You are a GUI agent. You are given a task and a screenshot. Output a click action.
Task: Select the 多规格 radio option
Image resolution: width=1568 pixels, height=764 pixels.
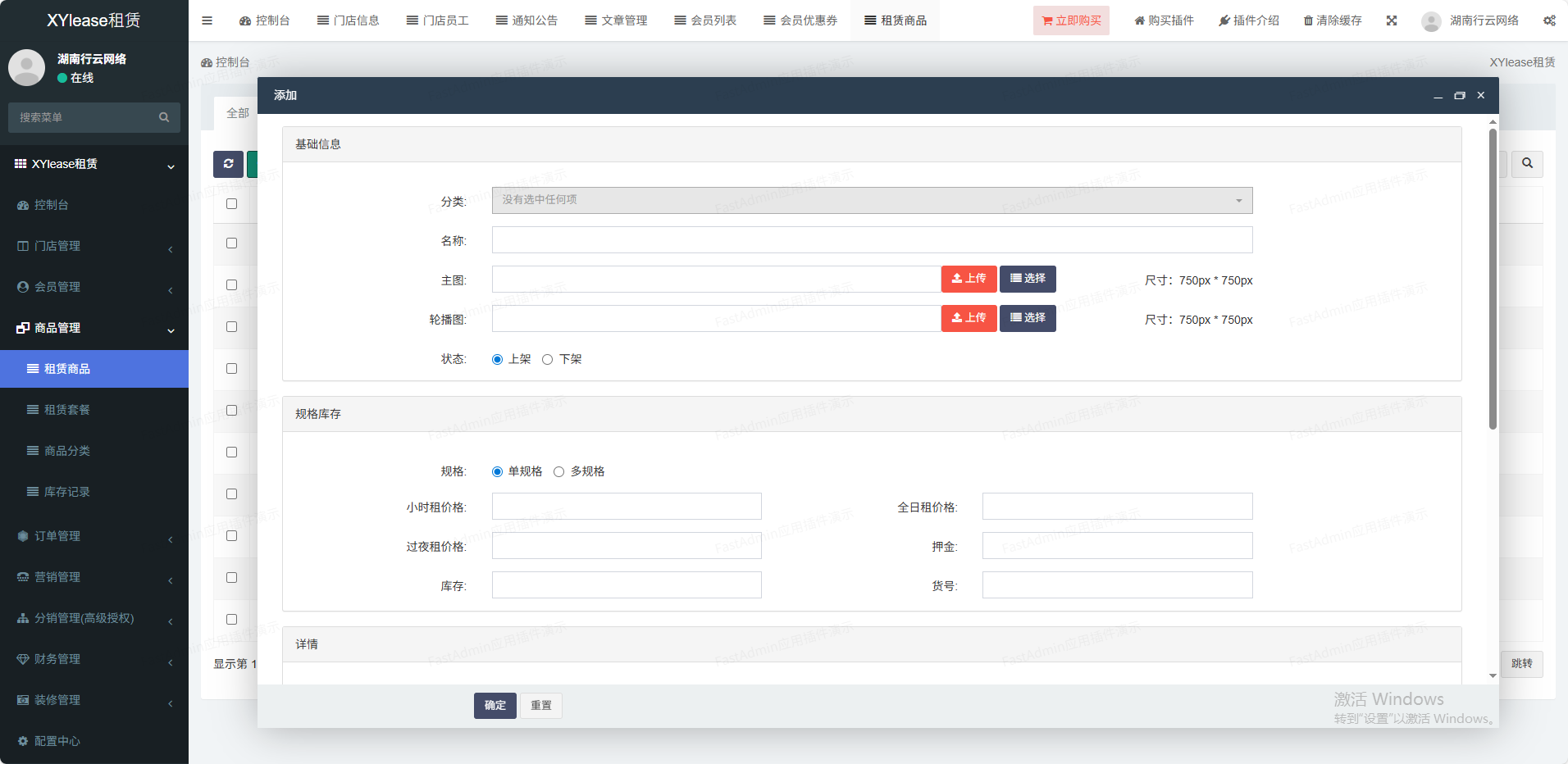pos(559,471)
